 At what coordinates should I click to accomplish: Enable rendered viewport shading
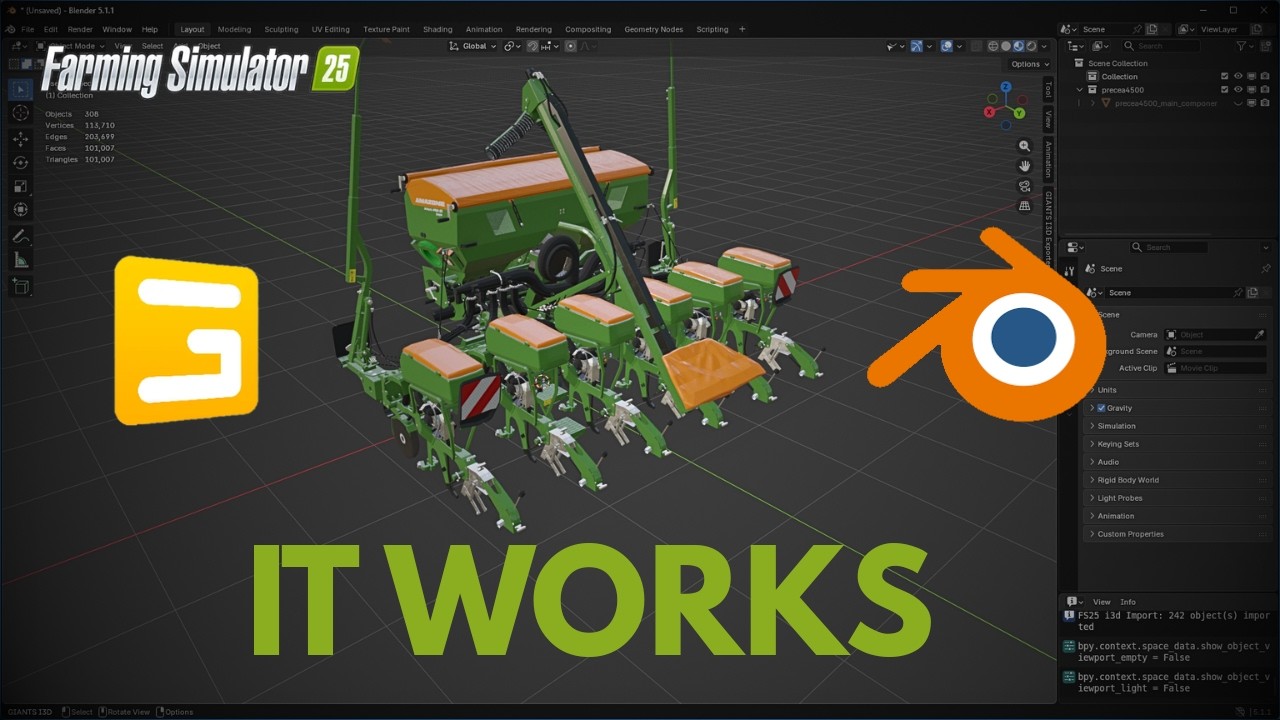tap(1030, 46)
